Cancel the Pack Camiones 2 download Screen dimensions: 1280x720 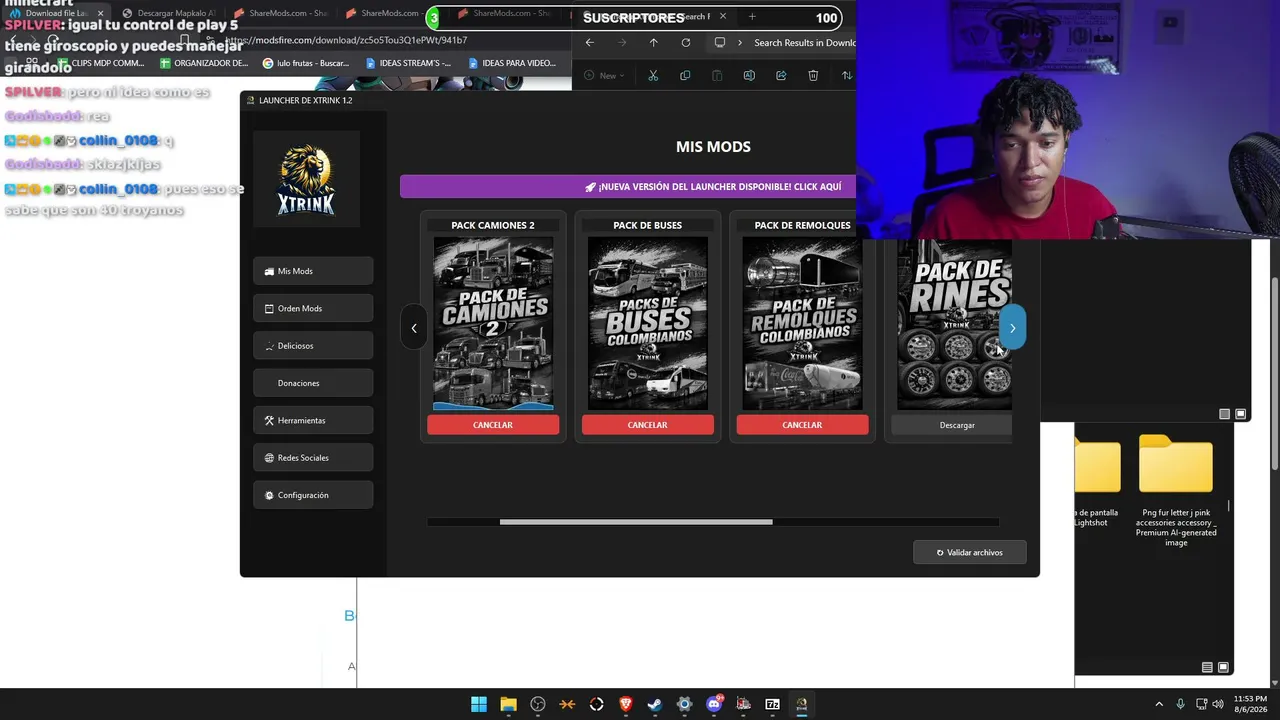pyautogui.click(x=493, y=425)
